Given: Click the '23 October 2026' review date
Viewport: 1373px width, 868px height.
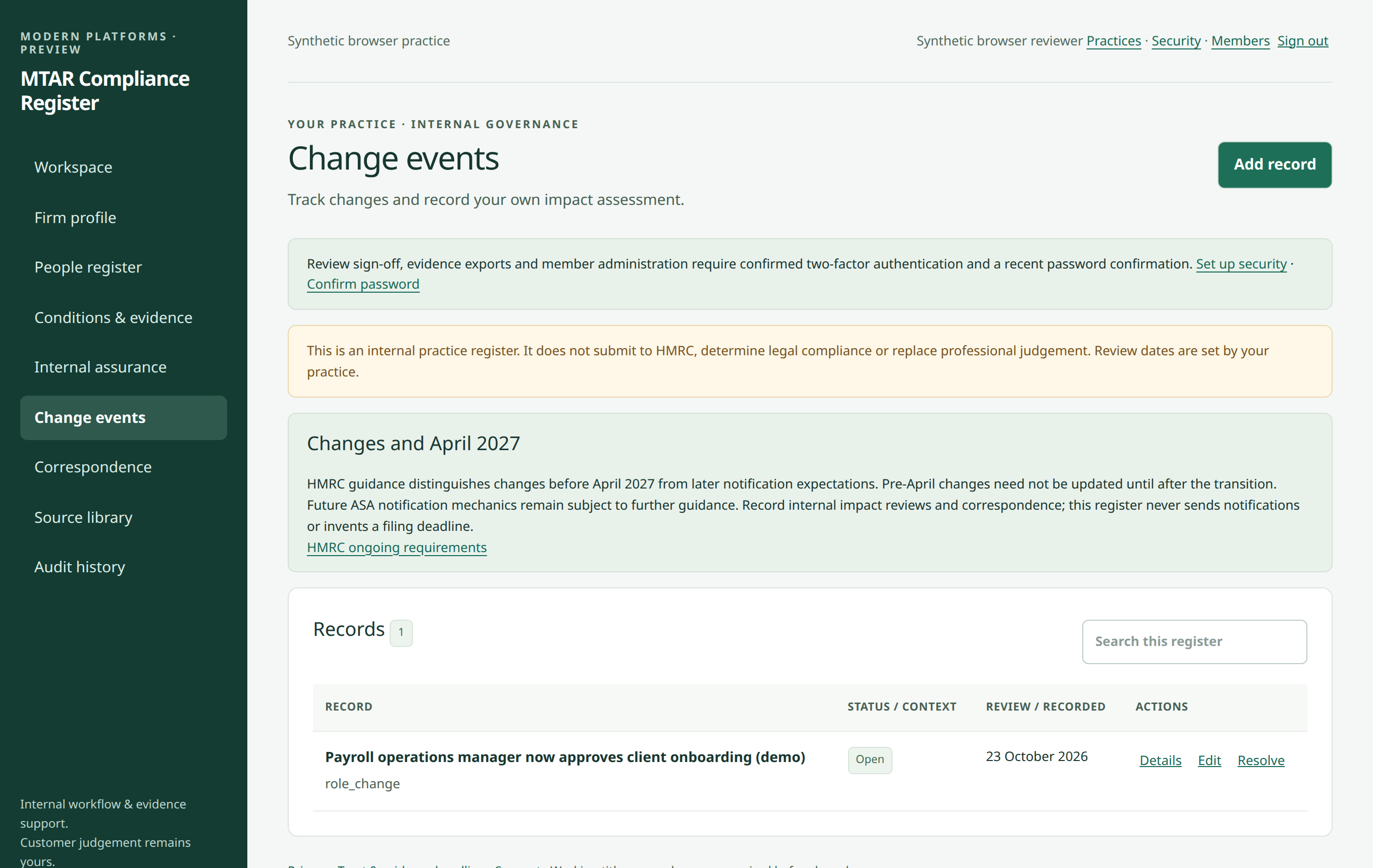Looking at the screenshot, I should coord(1037,756).
